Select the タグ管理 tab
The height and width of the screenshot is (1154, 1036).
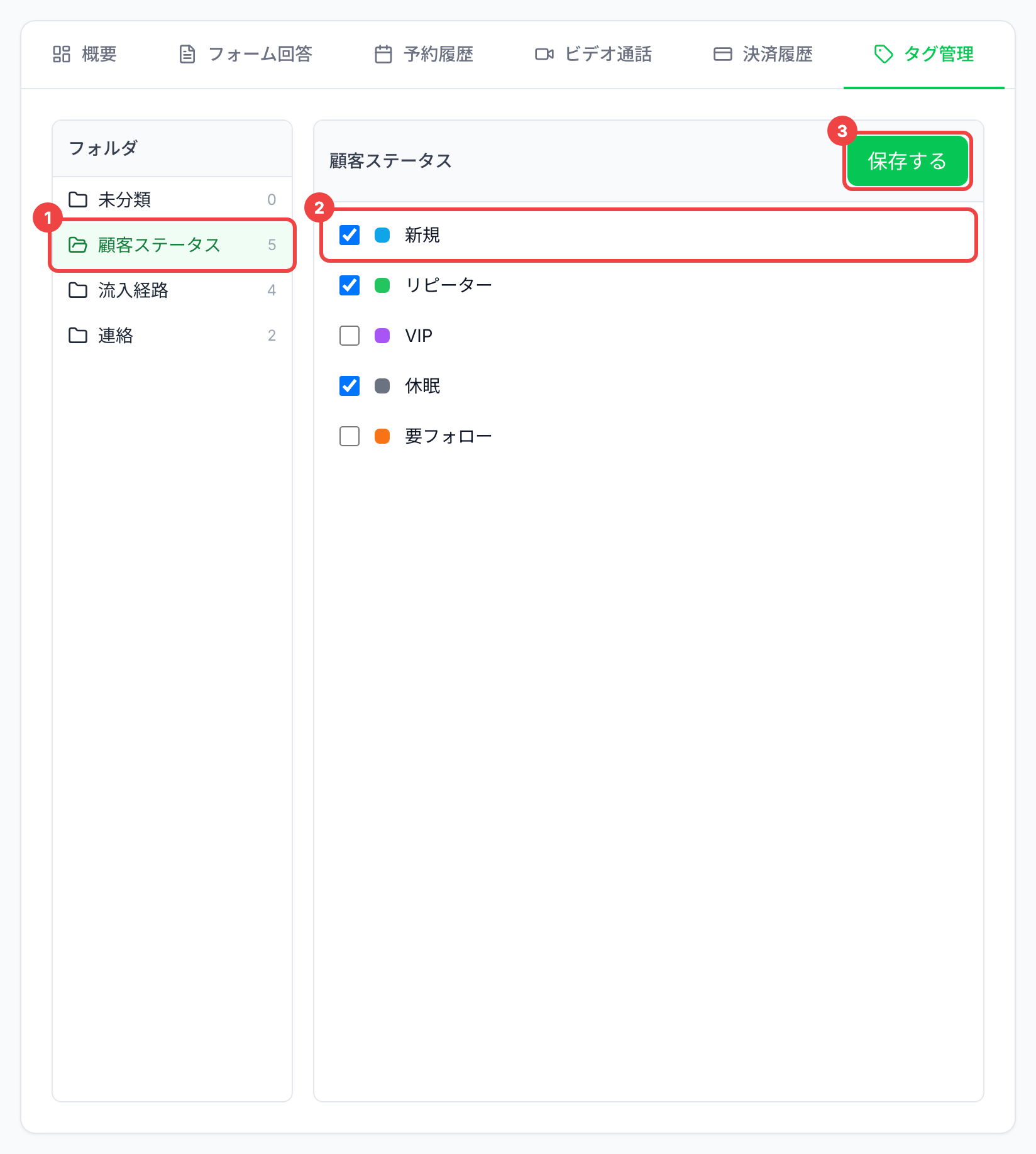click(x=924, y=54)
